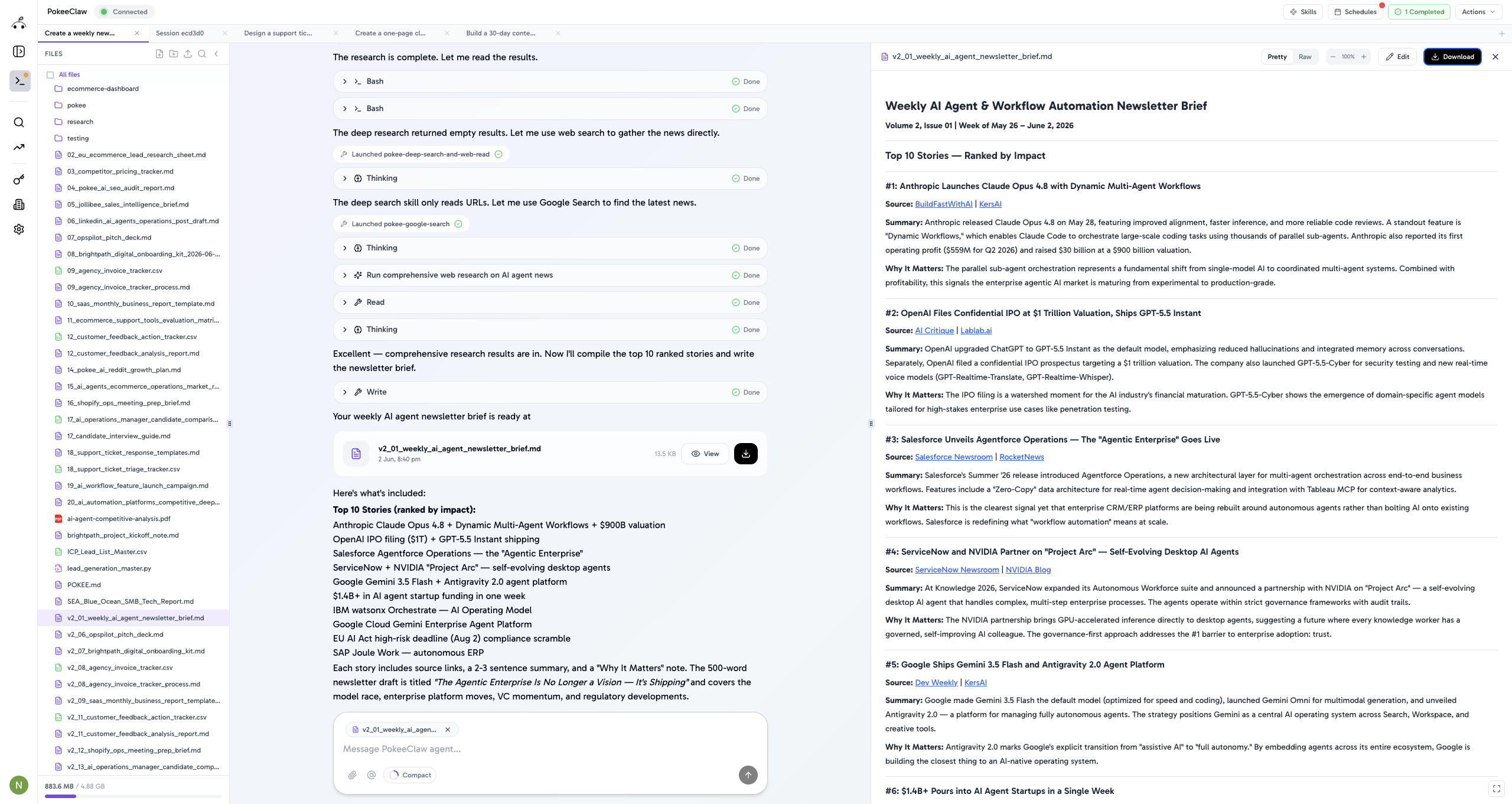Toggle the sidebar panel layout icon
1512x804 pixels.
tap(19, 51)
